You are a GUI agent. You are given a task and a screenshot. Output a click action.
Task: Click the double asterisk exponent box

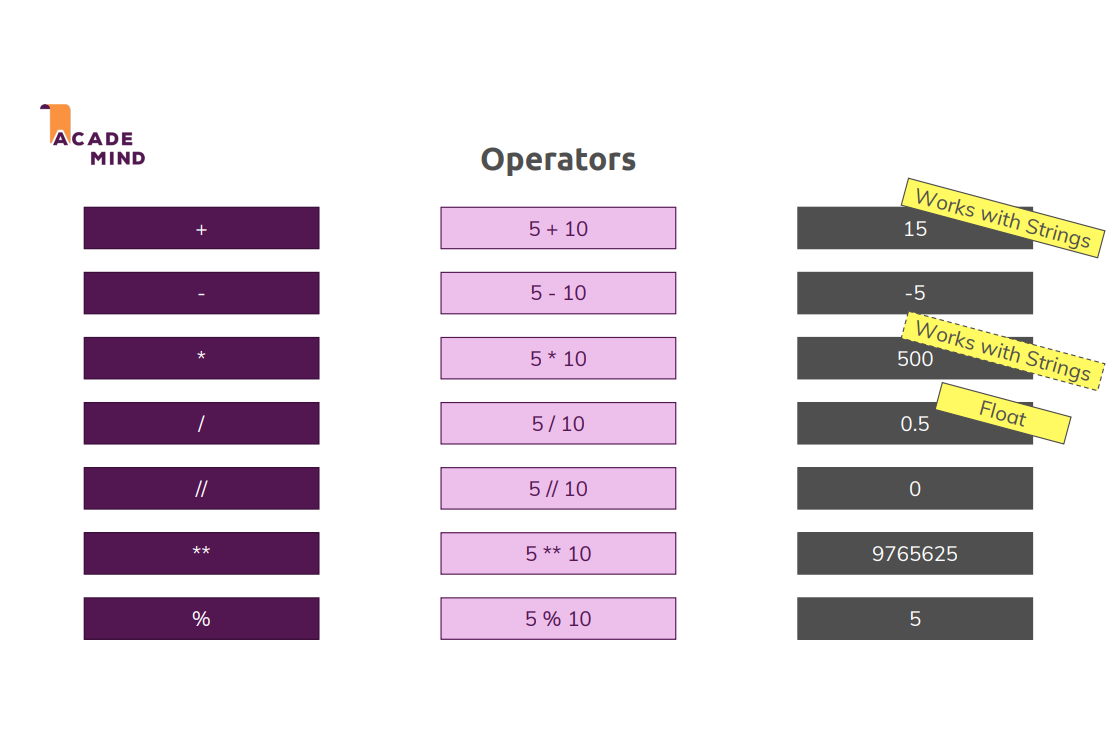point(201,553)
